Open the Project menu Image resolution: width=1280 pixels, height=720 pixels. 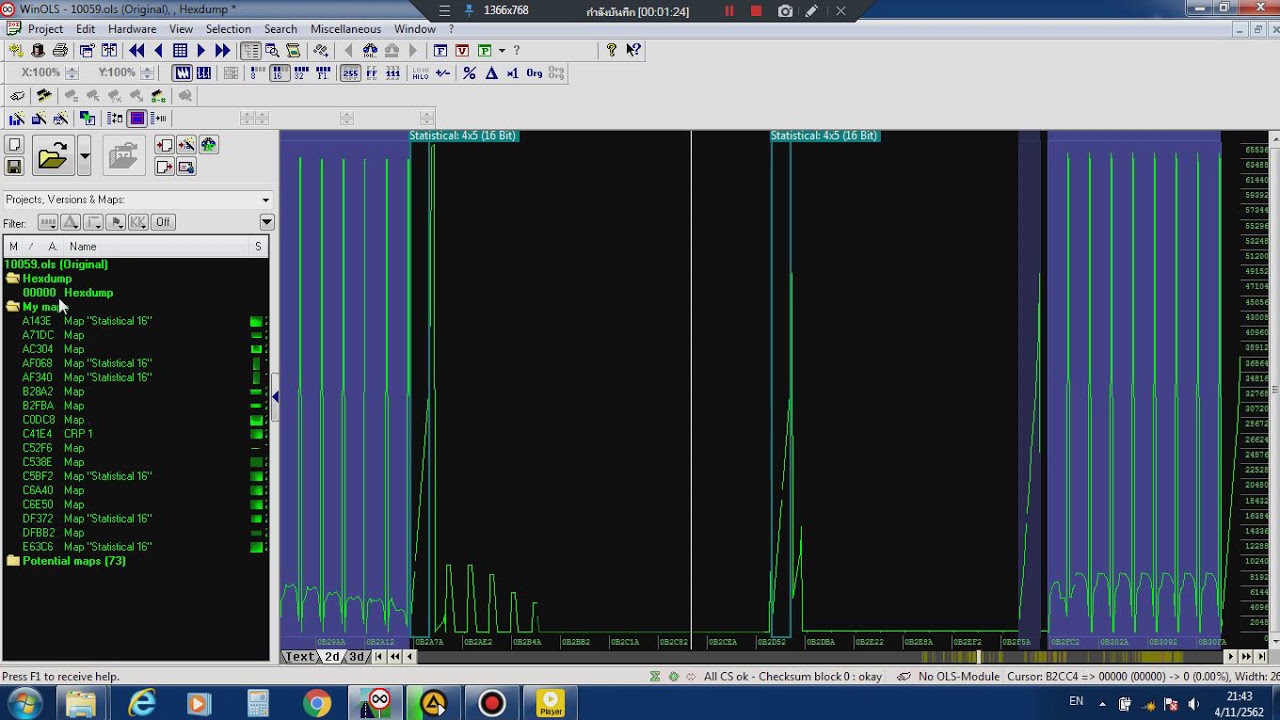(46, 29)
